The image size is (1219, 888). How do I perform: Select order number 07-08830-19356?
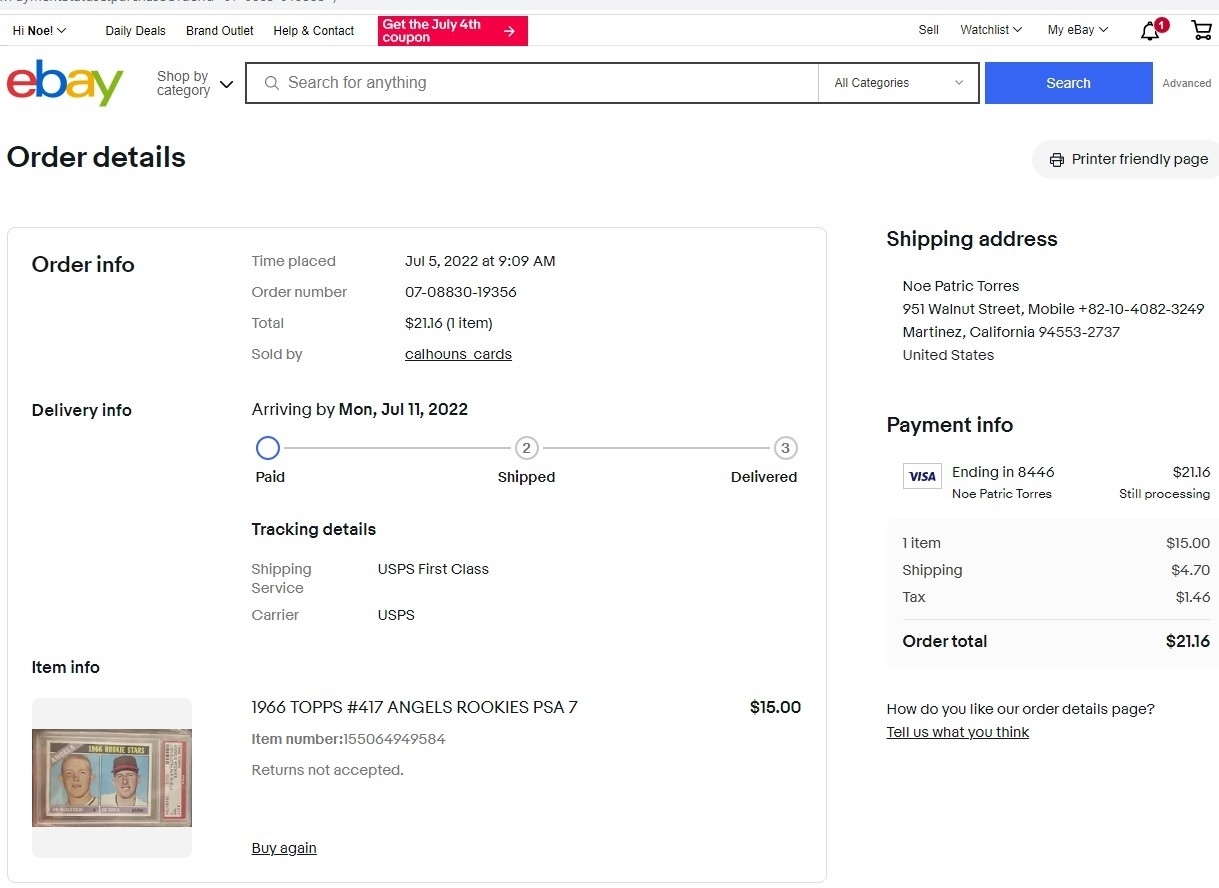point(461,292)
